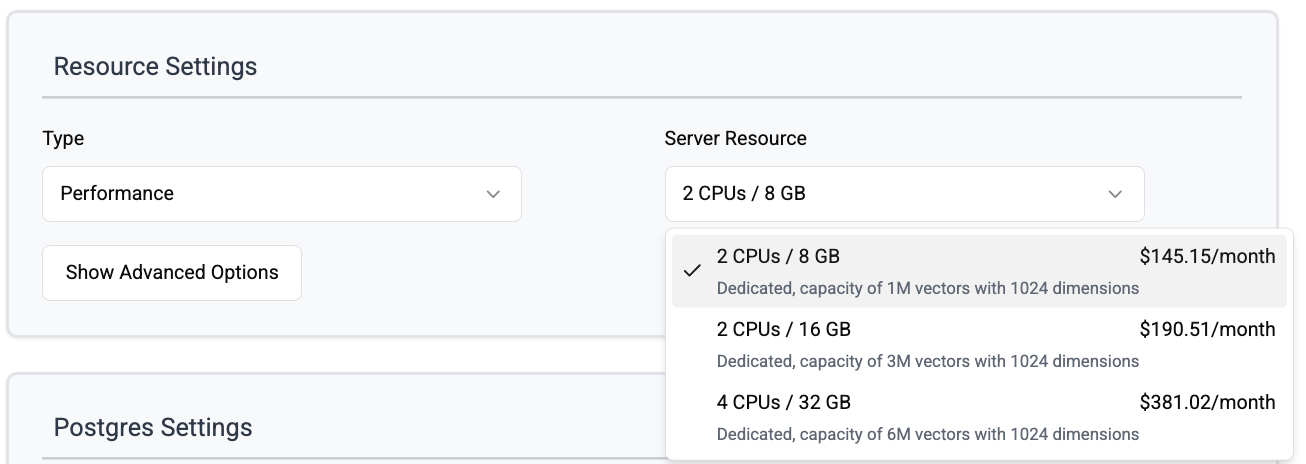Open the Type dropdown showing Performance
This screenshot has width=1306, height=464.
pos(281,194)
